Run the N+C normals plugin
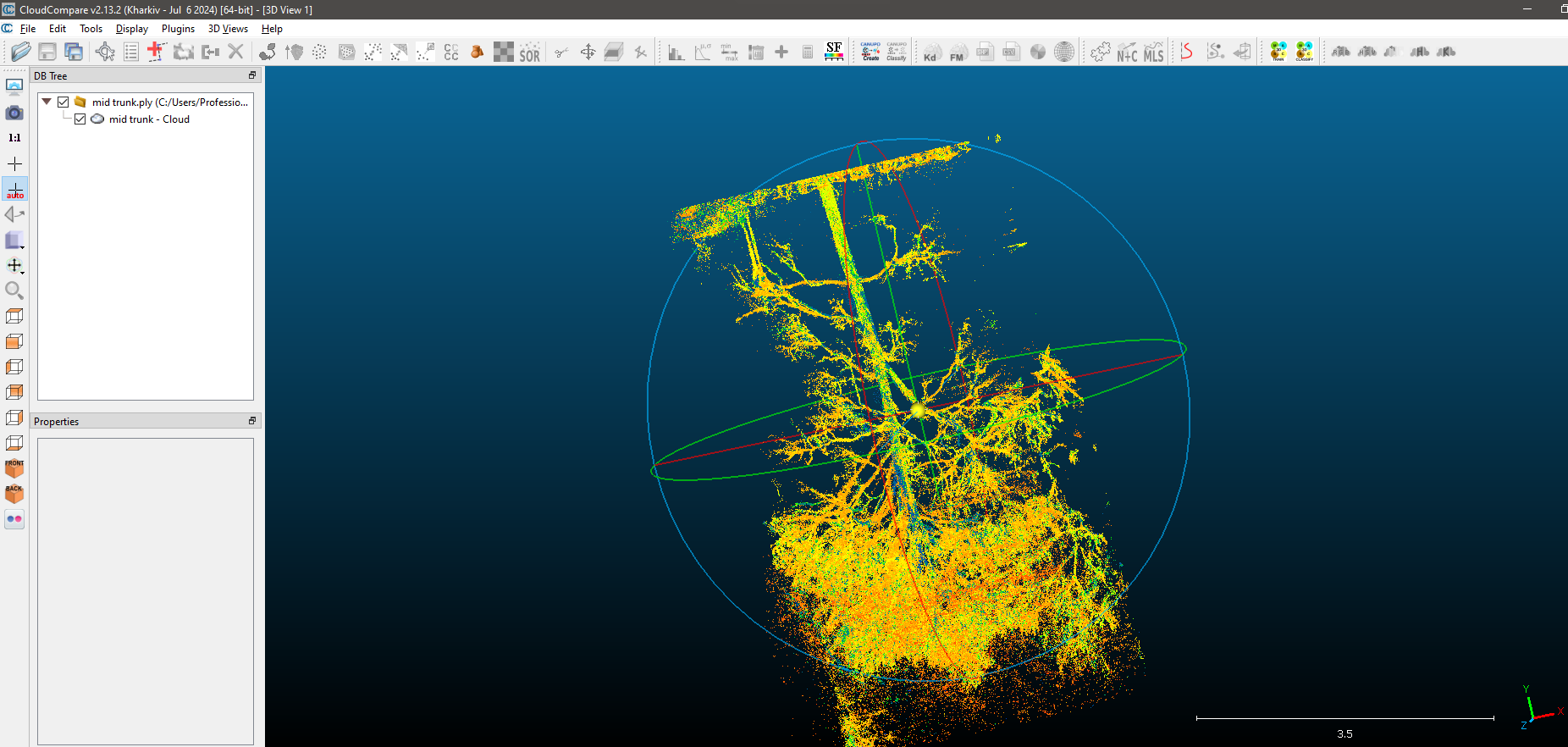 pyautogui.click(x=1127, y=52)
